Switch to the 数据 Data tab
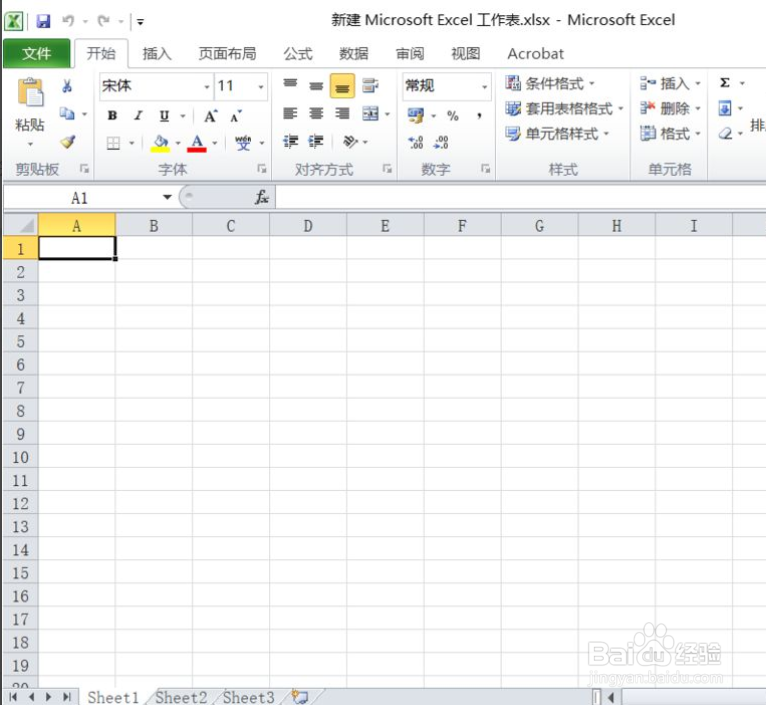The image size is (766, 705). coord(354,53)
